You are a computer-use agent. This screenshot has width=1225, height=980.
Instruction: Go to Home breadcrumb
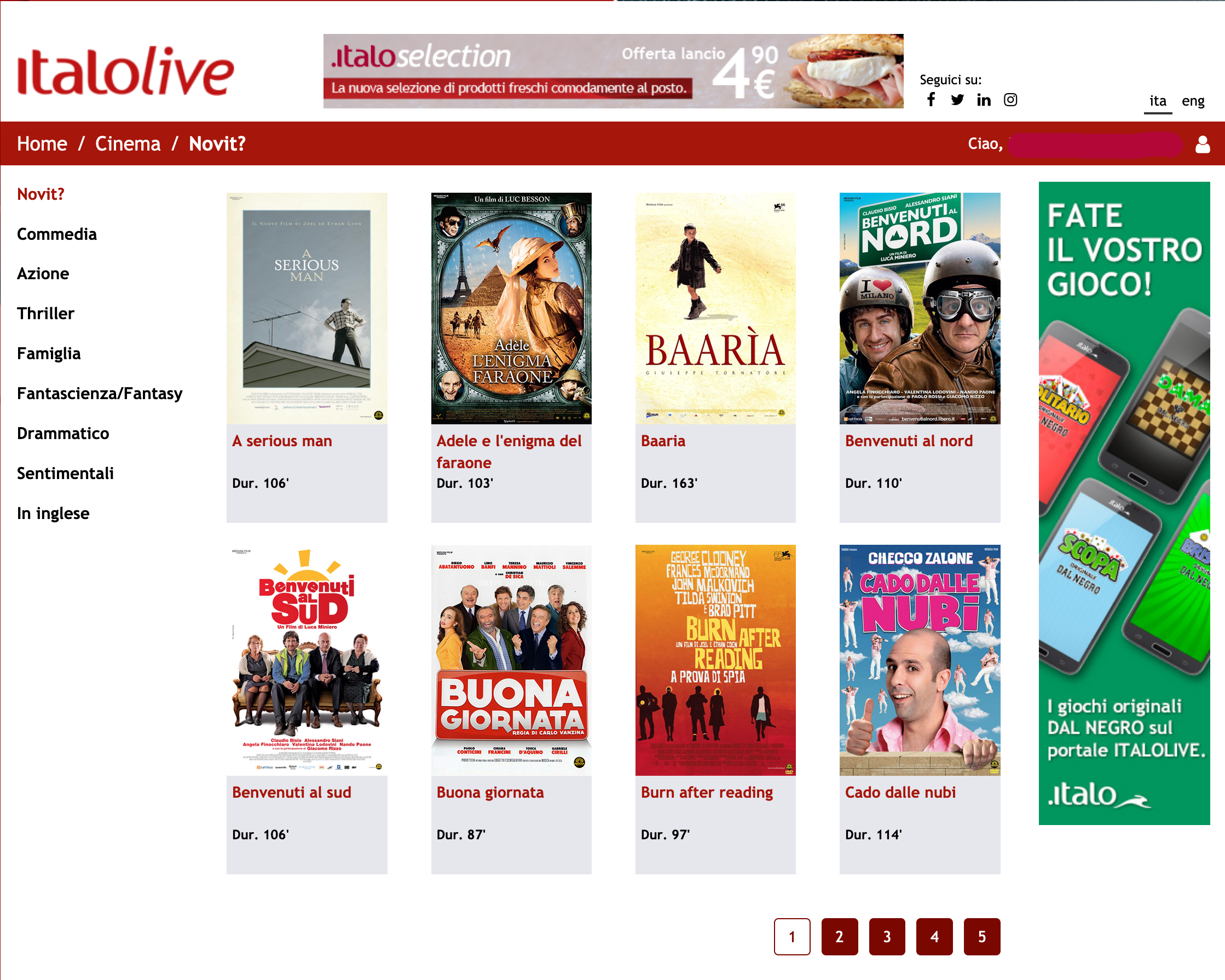coord(42,144)
